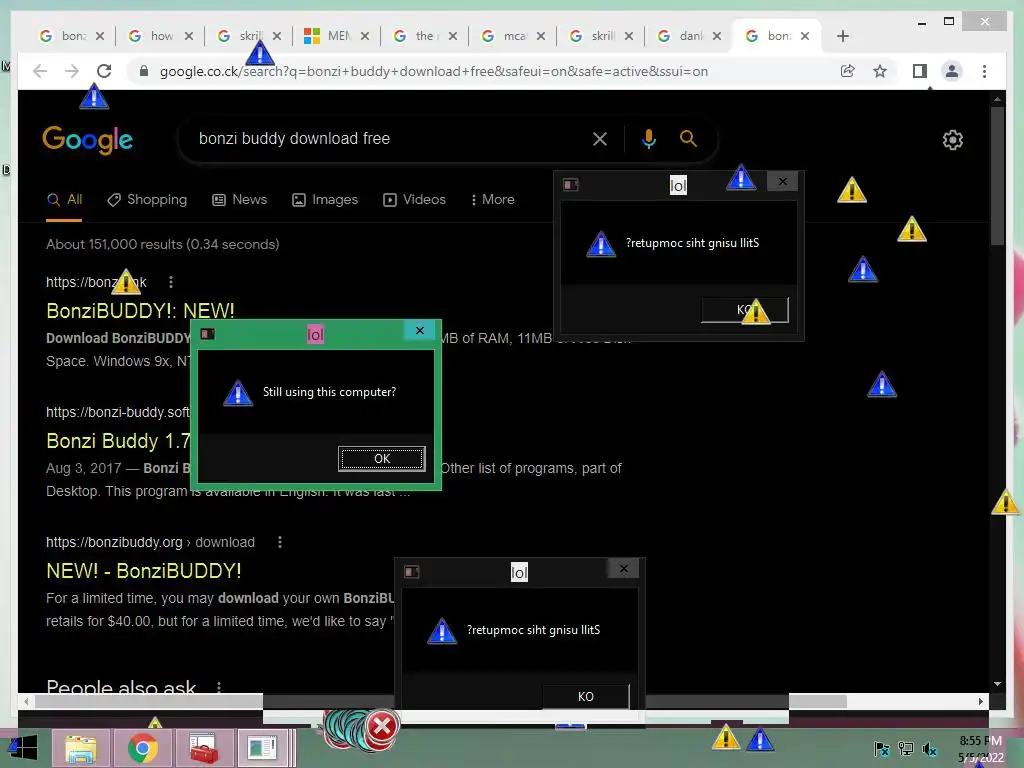Viewport: 1024px width, 768px height.
Task: Open options for the first bonzi result
Action: (170, 281)
